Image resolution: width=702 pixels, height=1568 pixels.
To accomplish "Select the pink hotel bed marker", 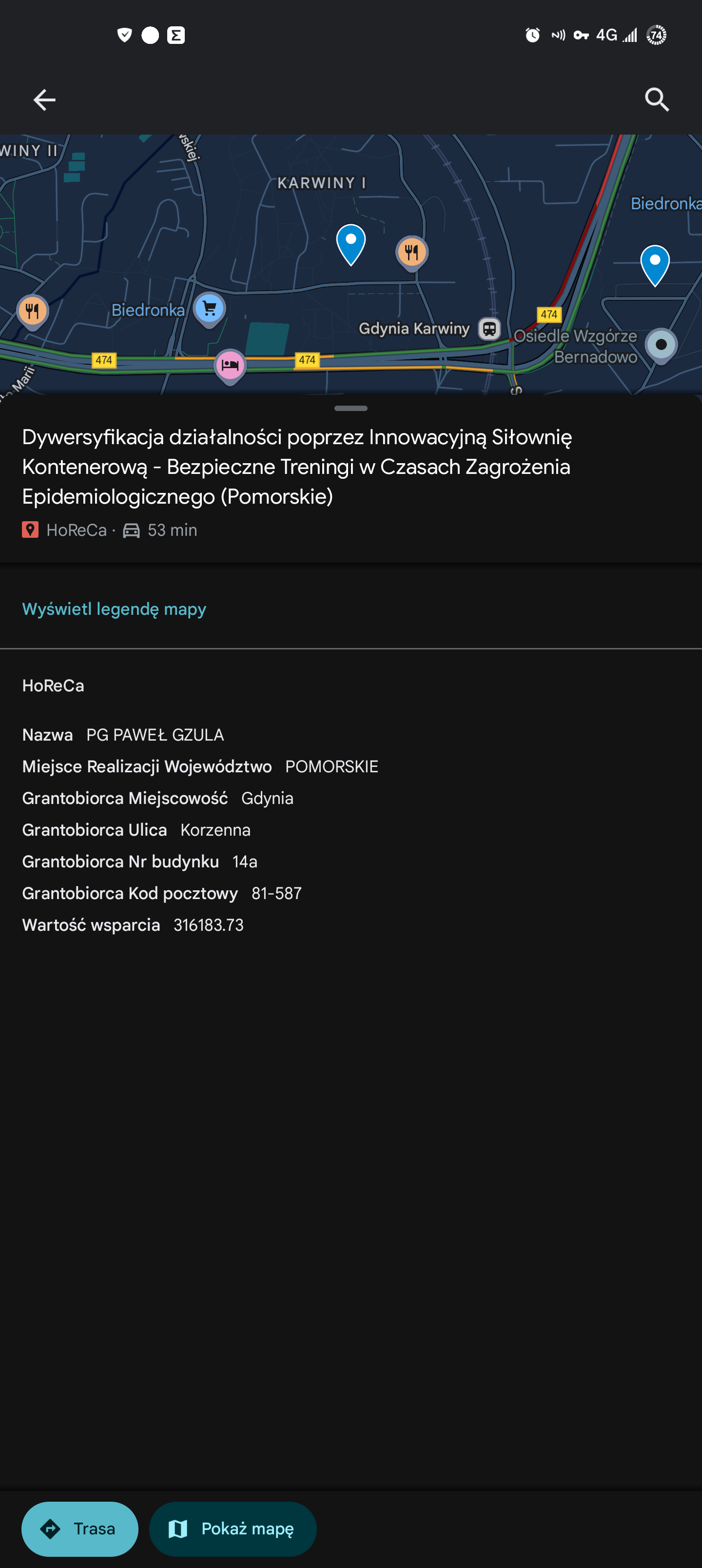I will [x=230, y=365].
